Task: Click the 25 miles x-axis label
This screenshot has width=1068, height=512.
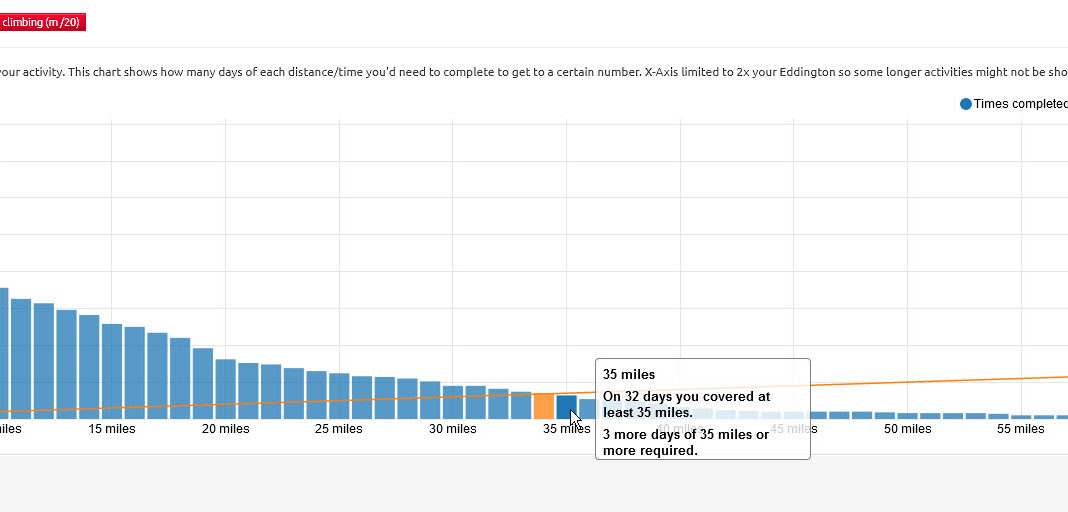Action: pos(339,429)
